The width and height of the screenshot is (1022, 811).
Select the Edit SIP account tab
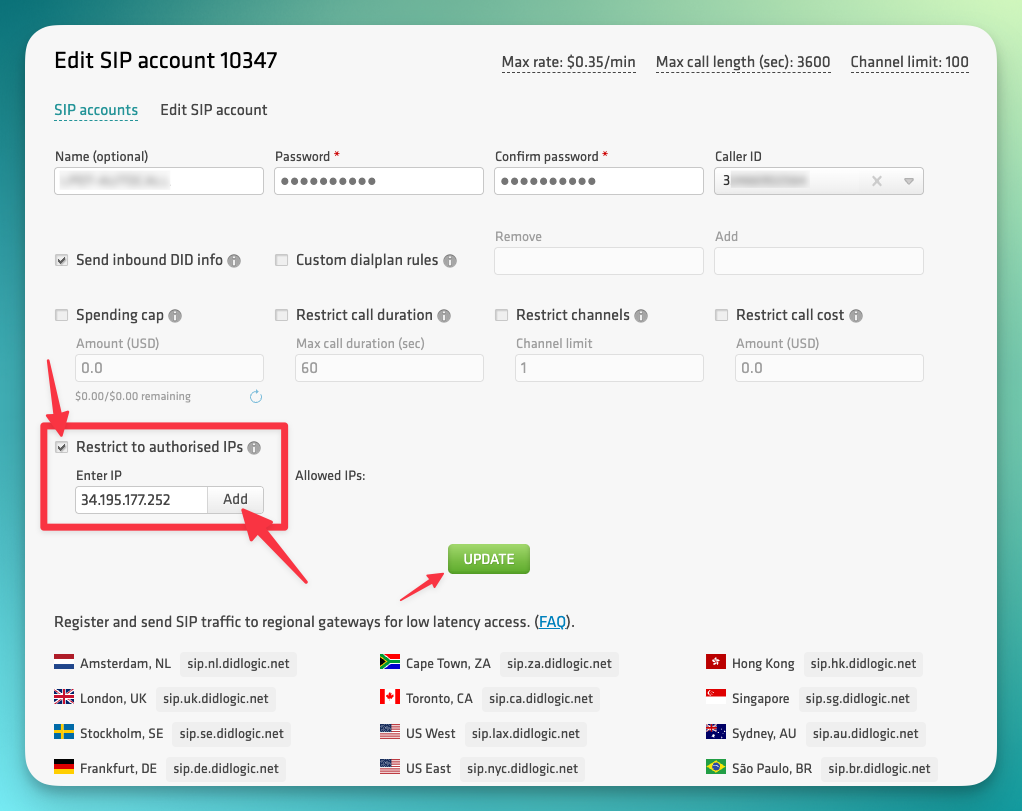tap(213, 110)
